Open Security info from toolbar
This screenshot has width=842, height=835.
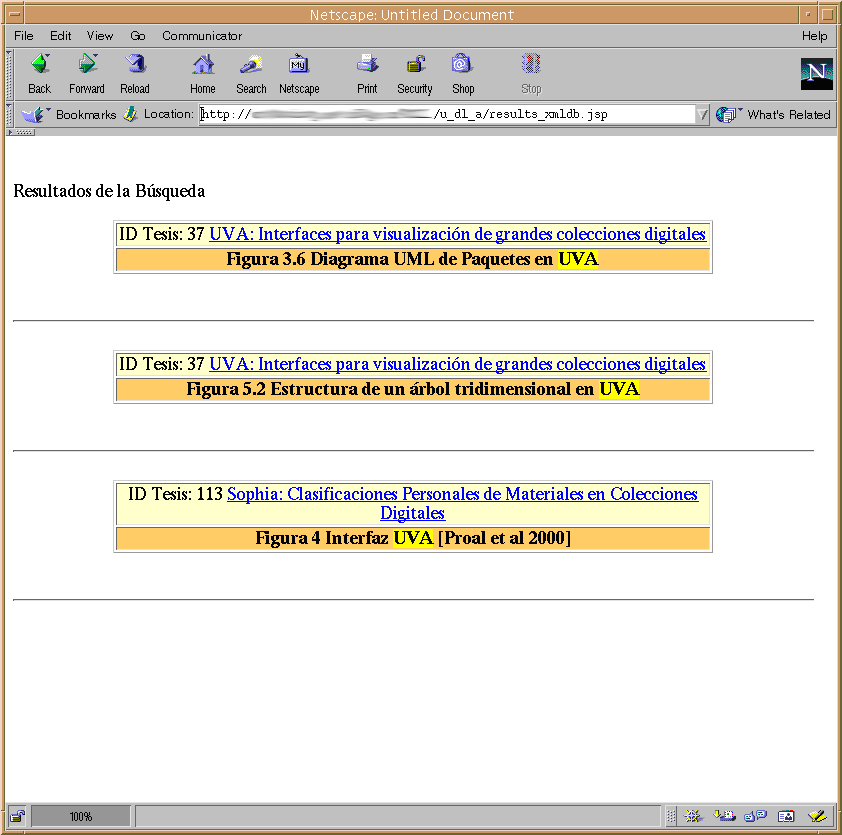coord(415,73)
